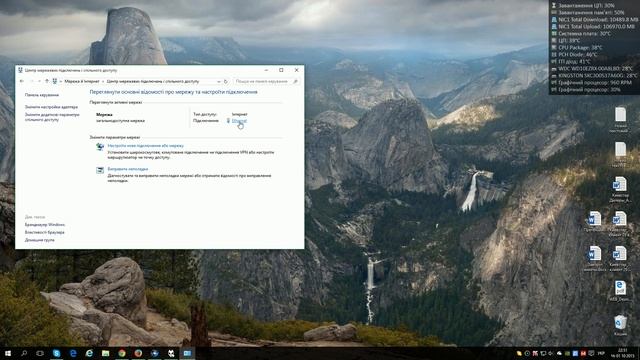Select the active Control Panel taskbar button
The width and height of the screenshot is (640, 360).
(x=187, y=353)
